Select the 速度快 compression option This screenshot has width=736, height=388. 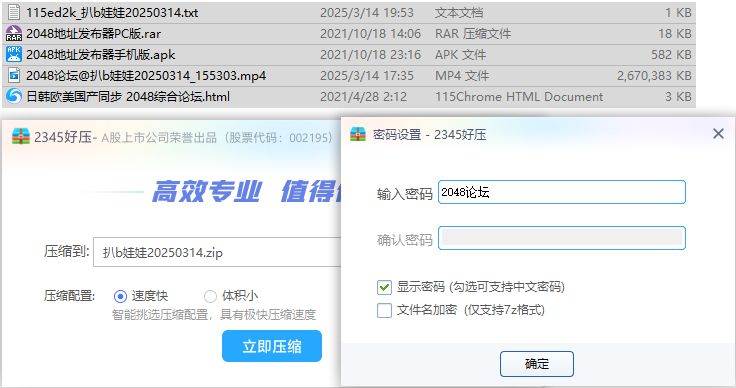coord(120,296)
